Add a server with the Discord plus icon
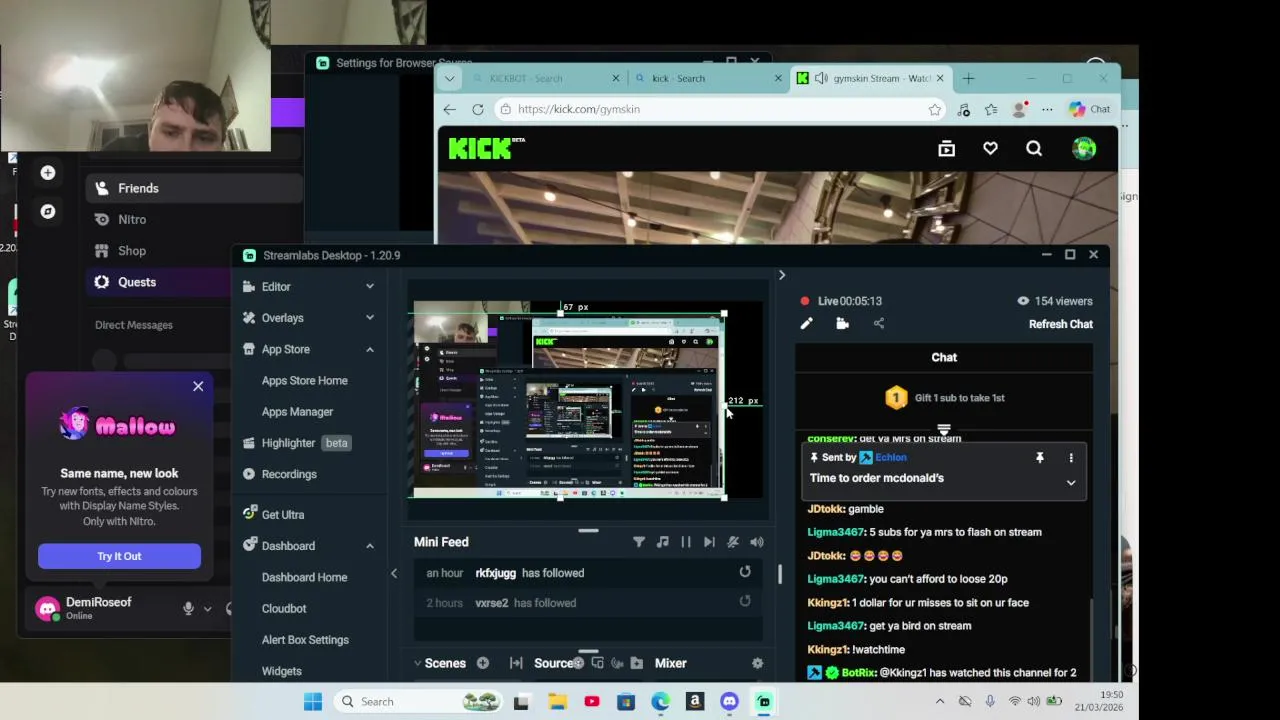 click(47, 173)
